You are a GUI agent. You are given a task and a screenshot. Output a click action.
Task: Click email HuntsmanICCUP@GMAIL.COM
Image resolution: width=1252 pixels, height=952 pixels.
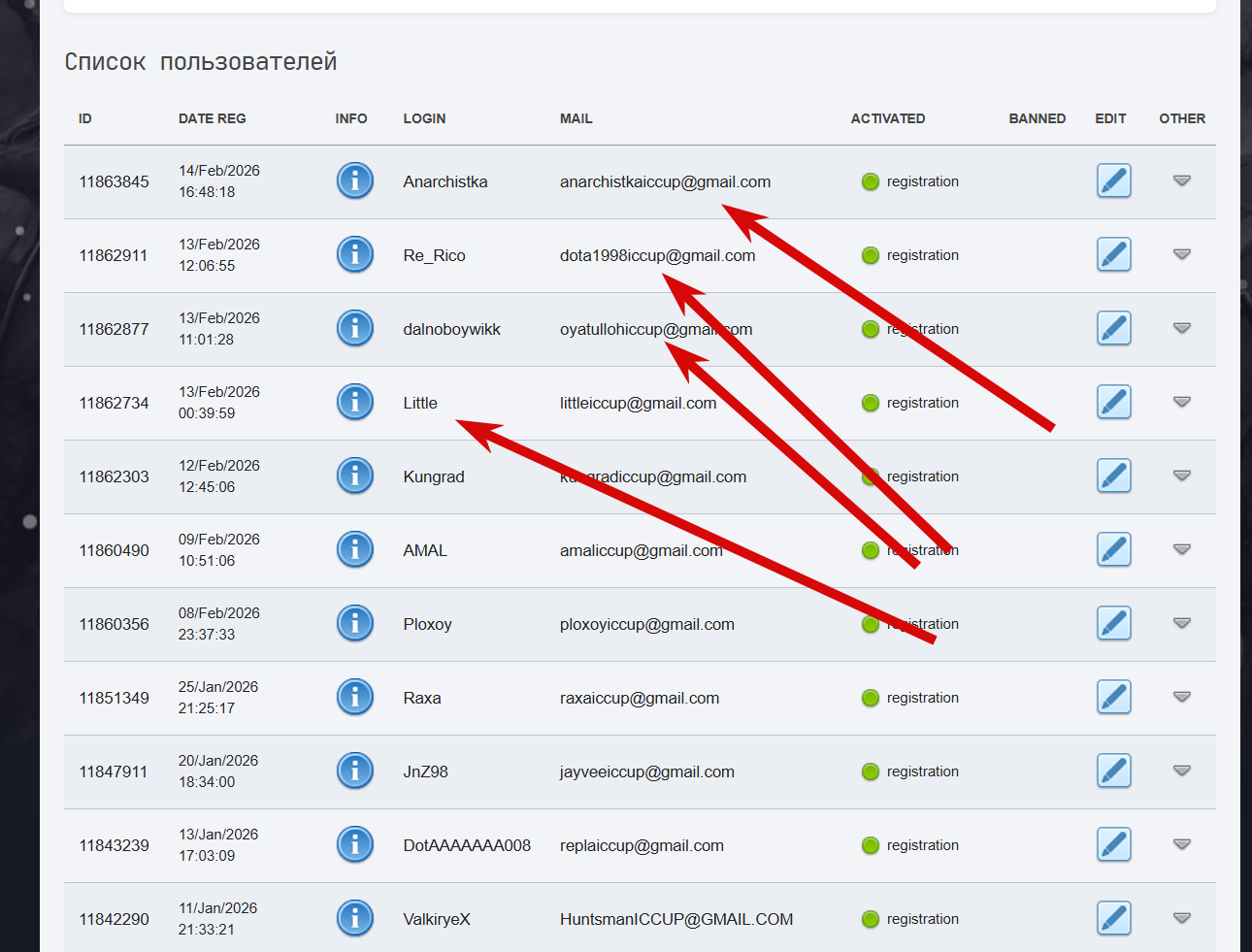click(676, 919)
